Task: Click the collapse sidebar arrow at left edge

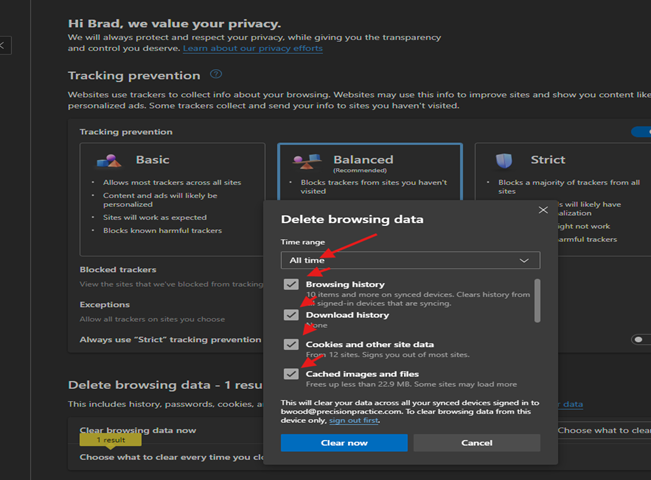Action: [4, 45]
